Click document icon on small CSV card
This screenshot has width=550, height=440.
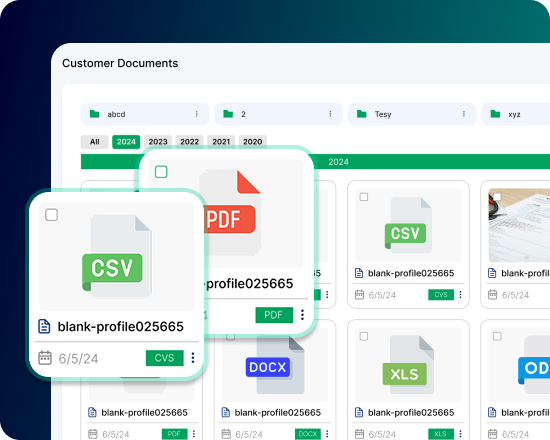[x=359, y=273]
